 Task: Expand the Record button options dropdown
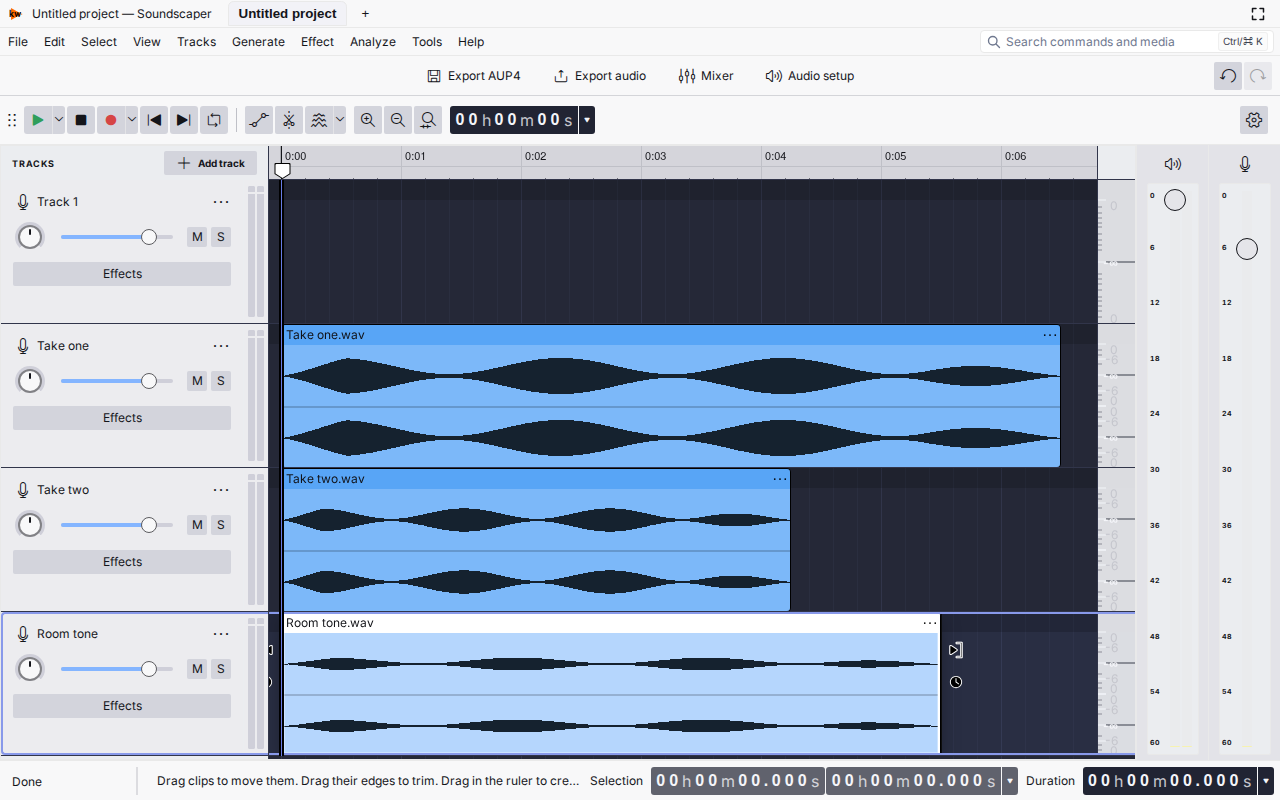click(131, 120)
